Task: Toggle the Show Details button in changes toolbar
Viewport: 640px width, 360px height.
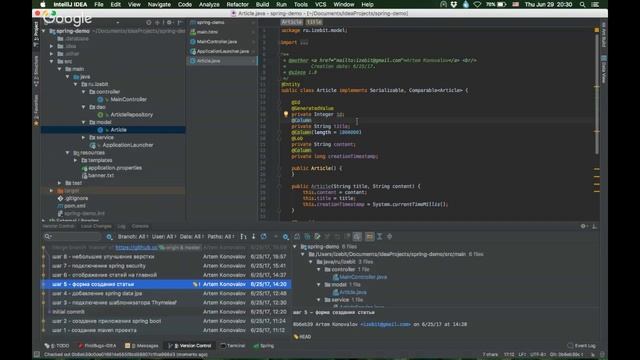Action: click(357, 236)
